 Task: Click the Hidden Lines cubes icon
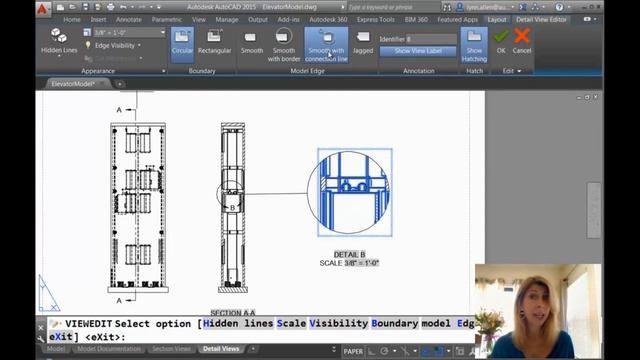pos(59,36)
